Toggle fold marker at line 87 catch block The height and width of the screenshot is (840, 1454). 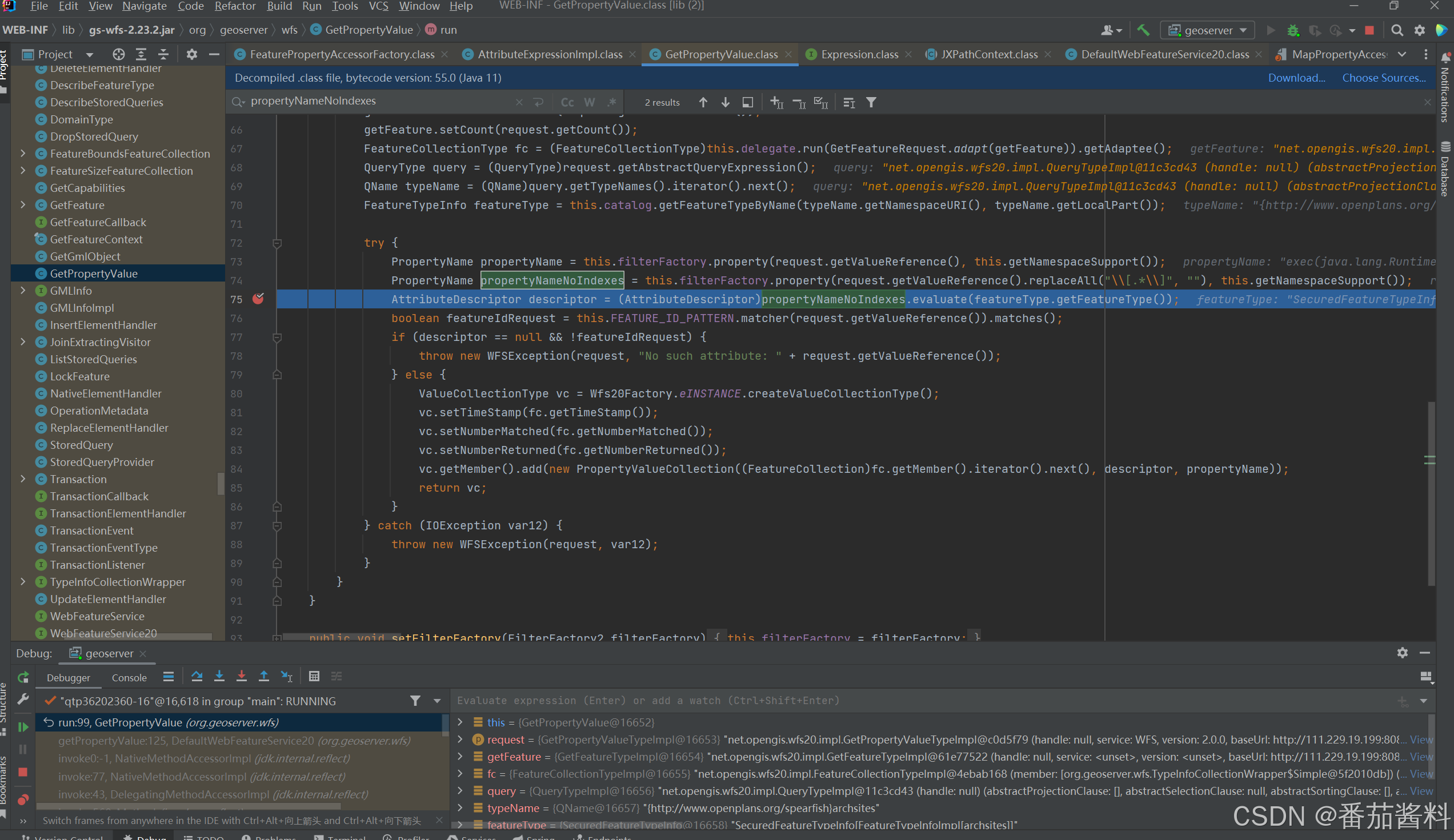[277, 525]
